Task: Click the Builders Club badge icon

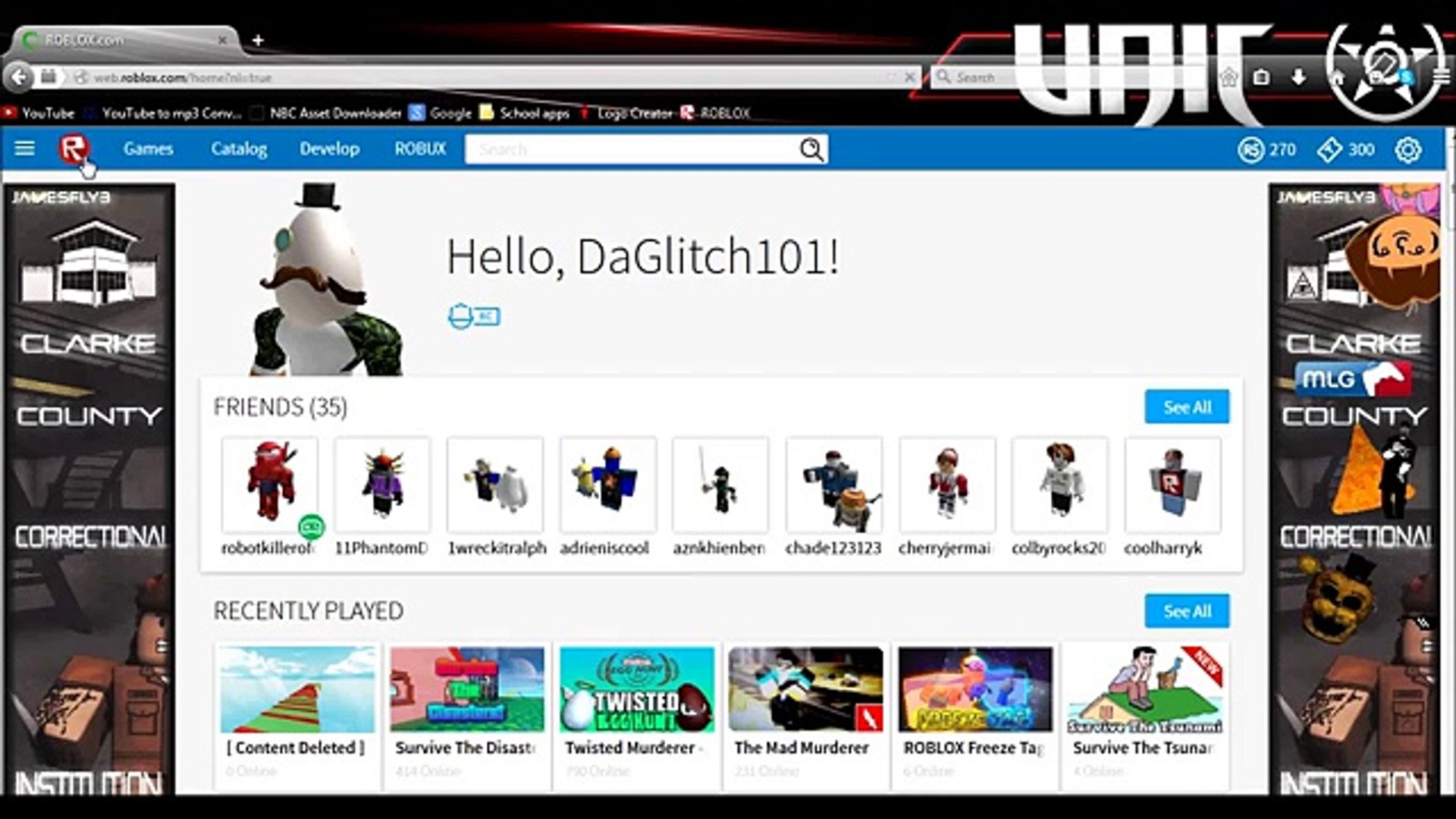Action: point(473,316)
